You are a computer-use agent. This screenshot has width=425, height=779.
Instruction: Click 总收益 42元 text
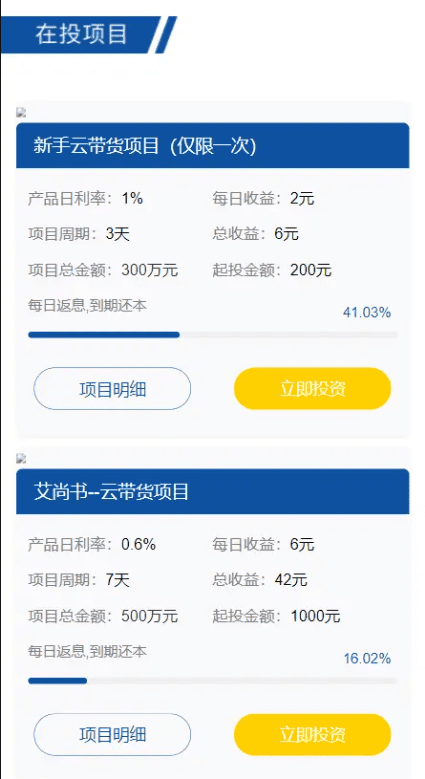[x=260, y=580]
